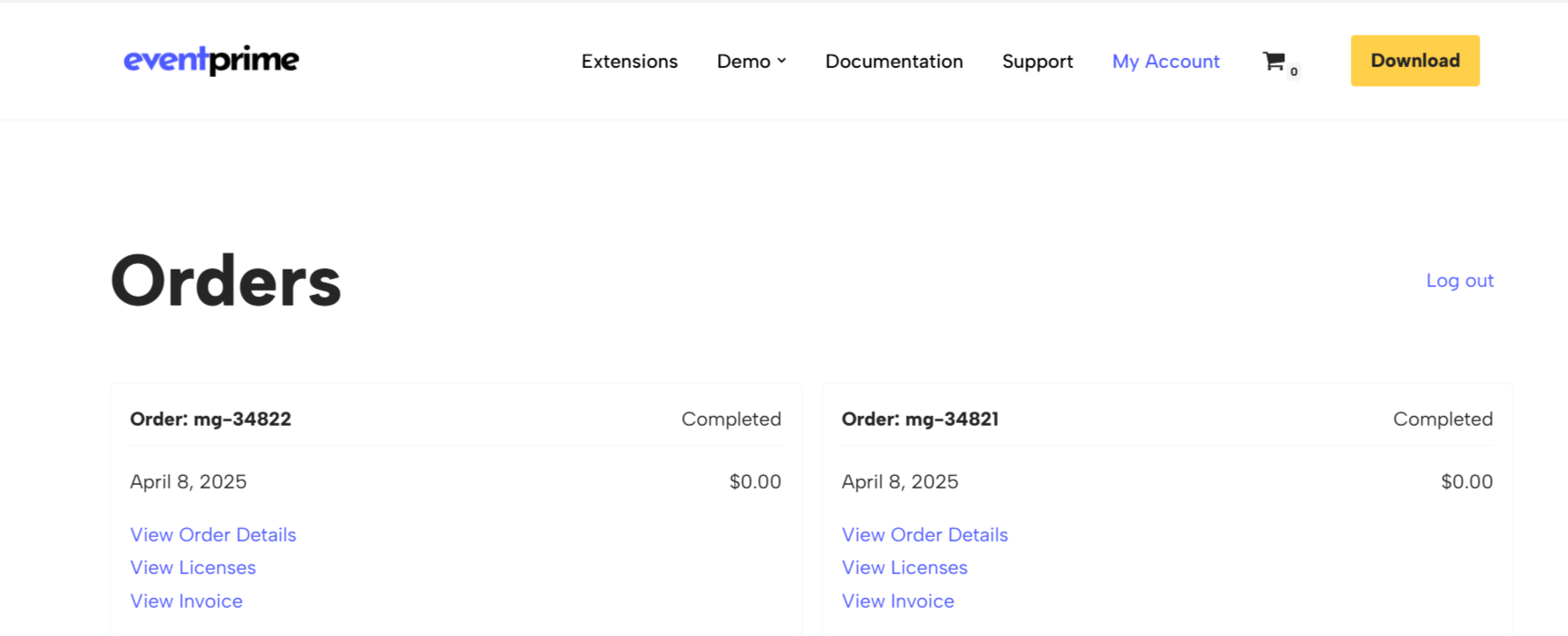View Licenses for order mg-34822
This screenshot has height=636, width=1568.
193,567
